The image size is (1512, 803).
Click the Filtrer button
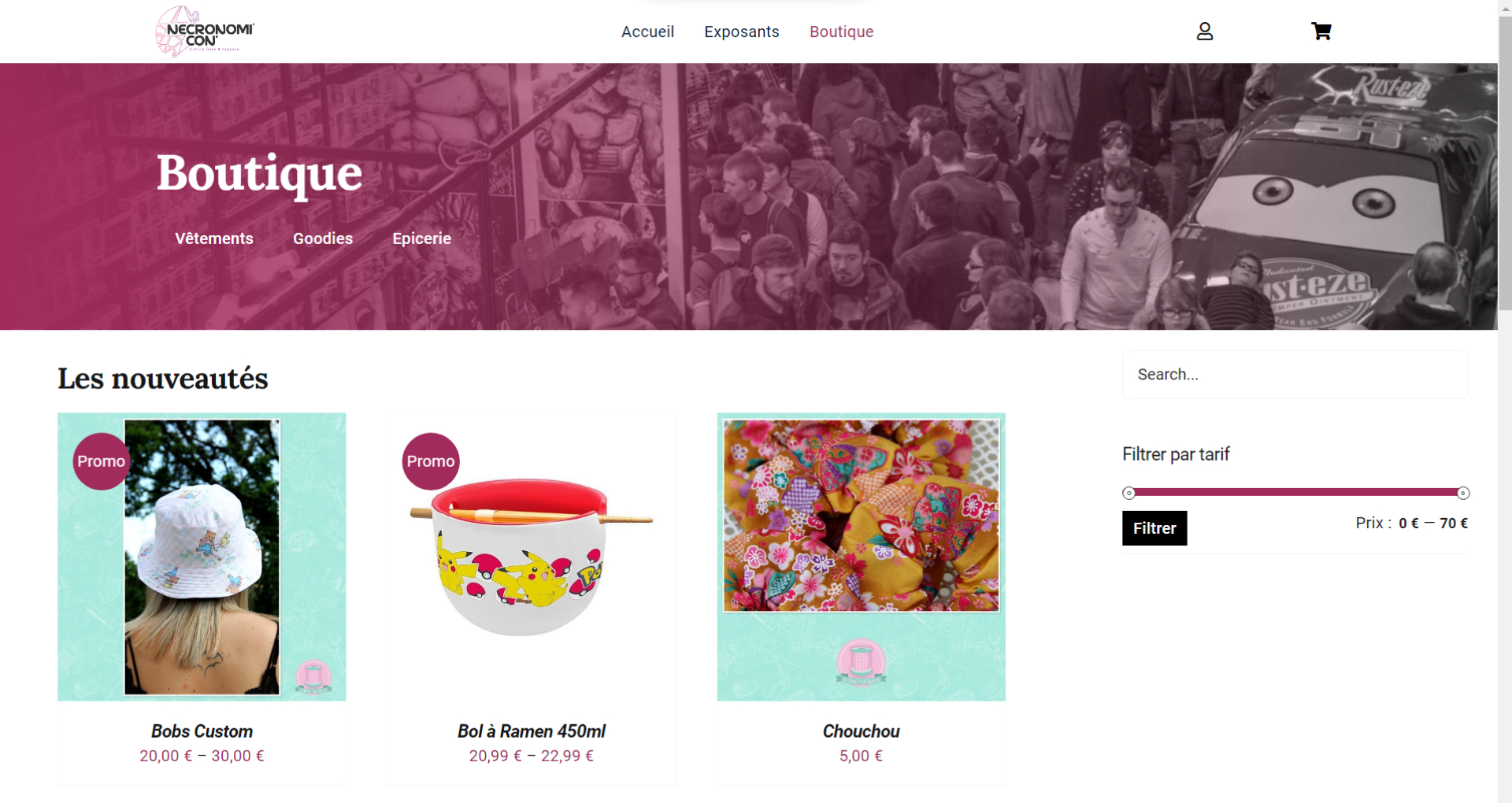1154,528
